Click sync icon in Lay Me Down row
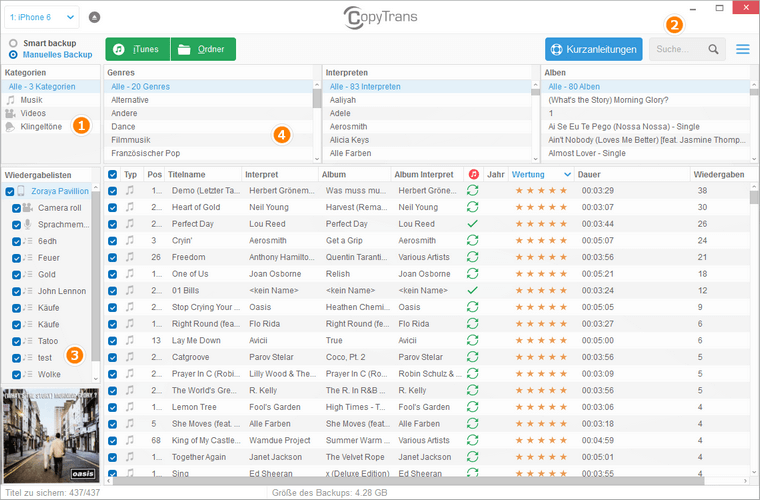Screen dimensions: 760x500 click(472, 340)
